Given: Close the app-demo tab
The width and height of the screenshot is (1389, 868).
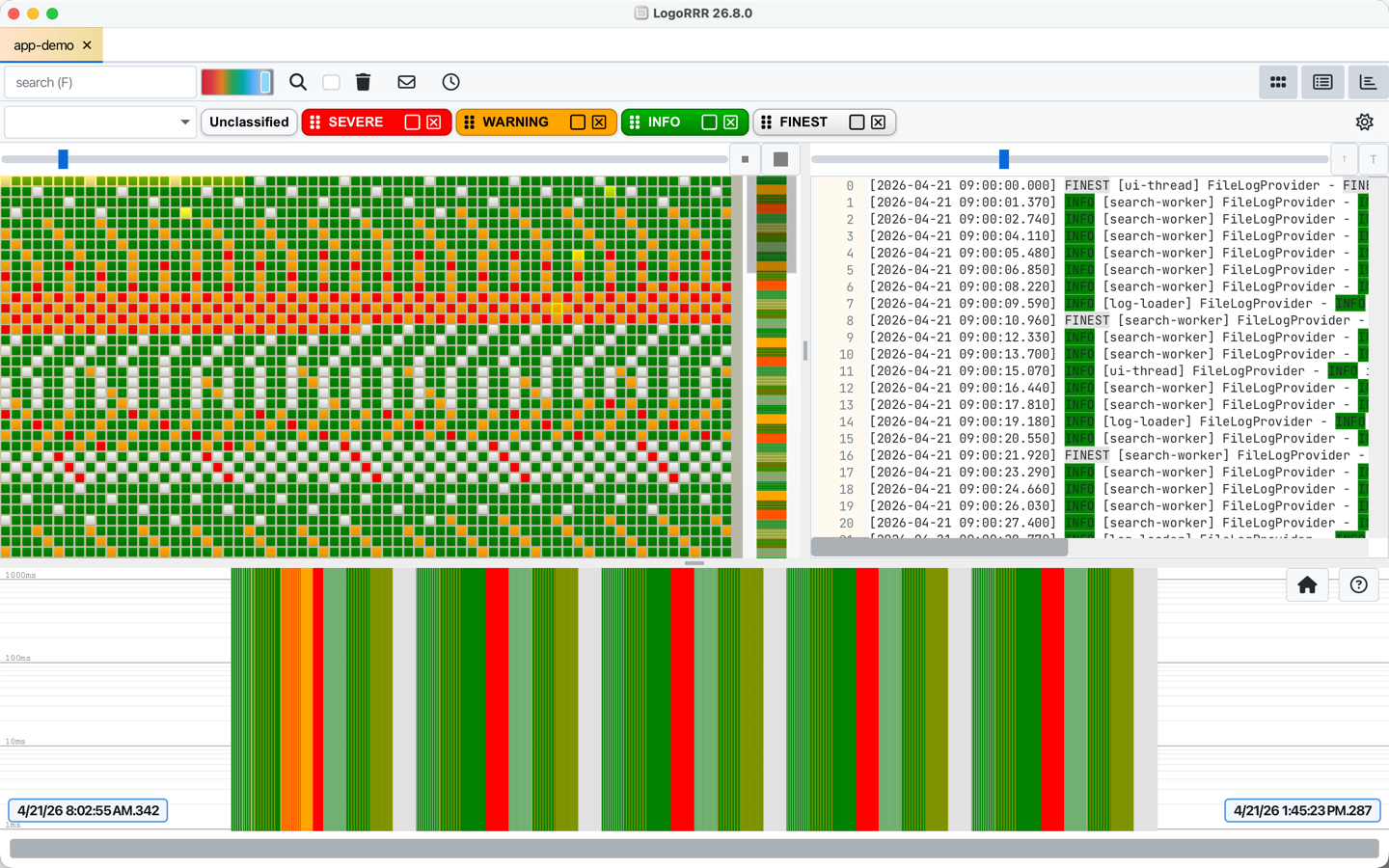Looking at the screenshot, I should point(87,45).
